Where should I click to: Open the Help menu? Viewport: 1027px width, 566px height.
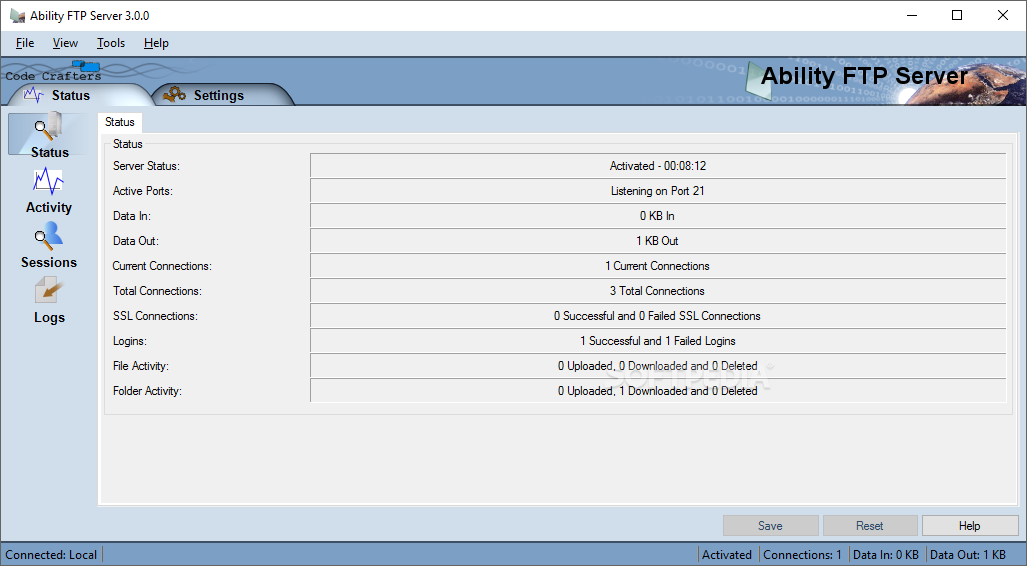156,43
